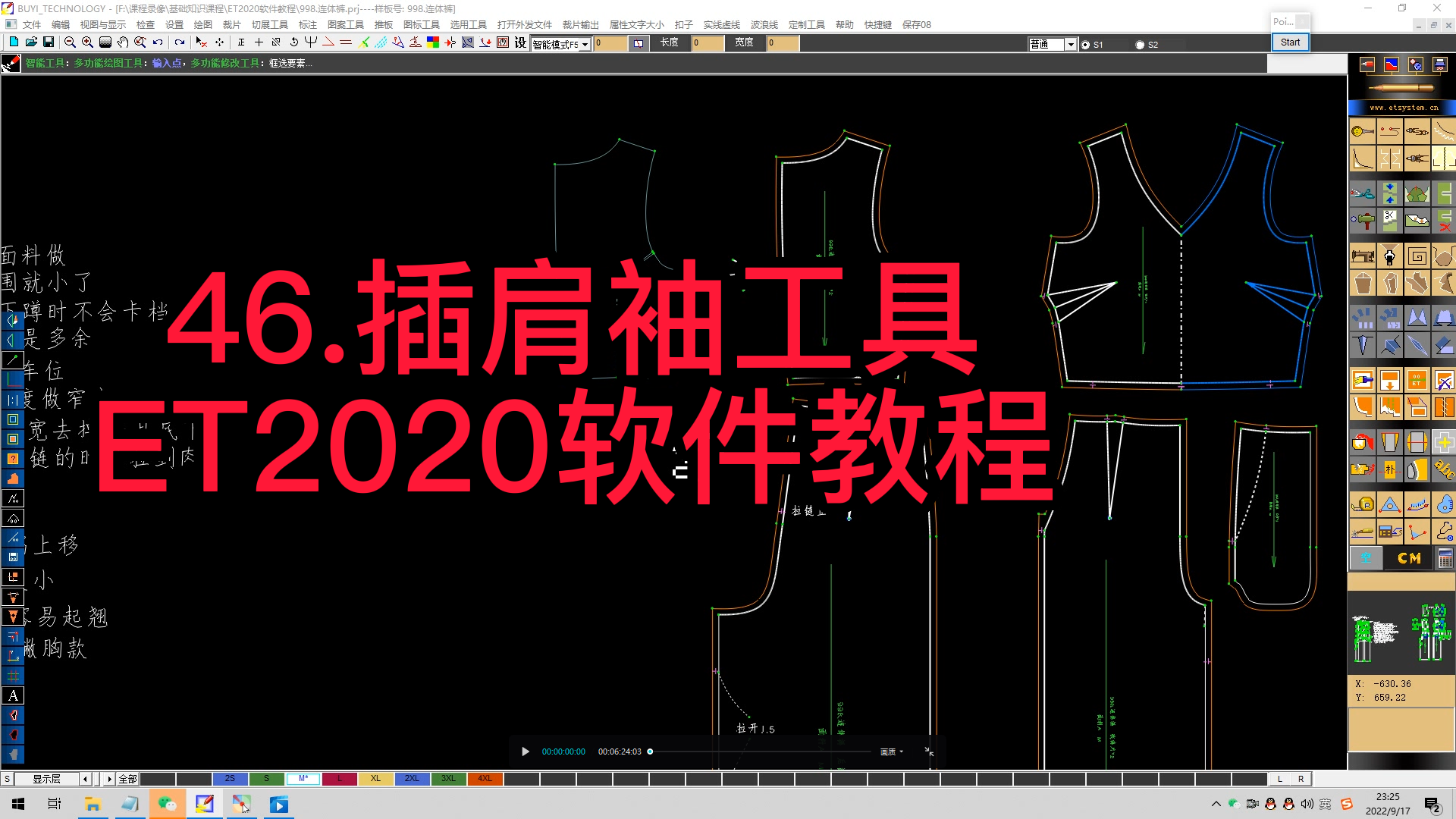Image resolution: width=1456 pixels, height=819 pixels.
Task: Select the delete-selection arrow tool with red X
Action: tap(201, 42)
